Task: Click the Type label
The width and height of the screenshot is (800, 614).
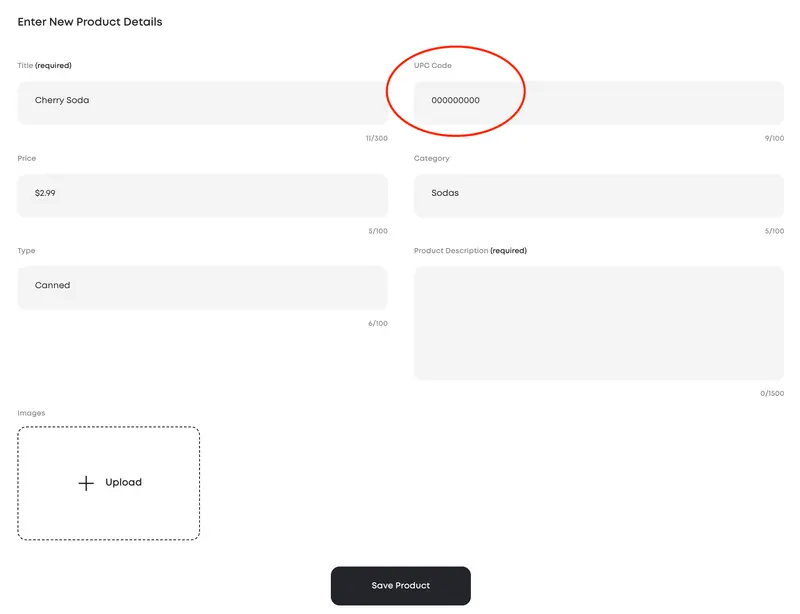Action: (26, 251)
